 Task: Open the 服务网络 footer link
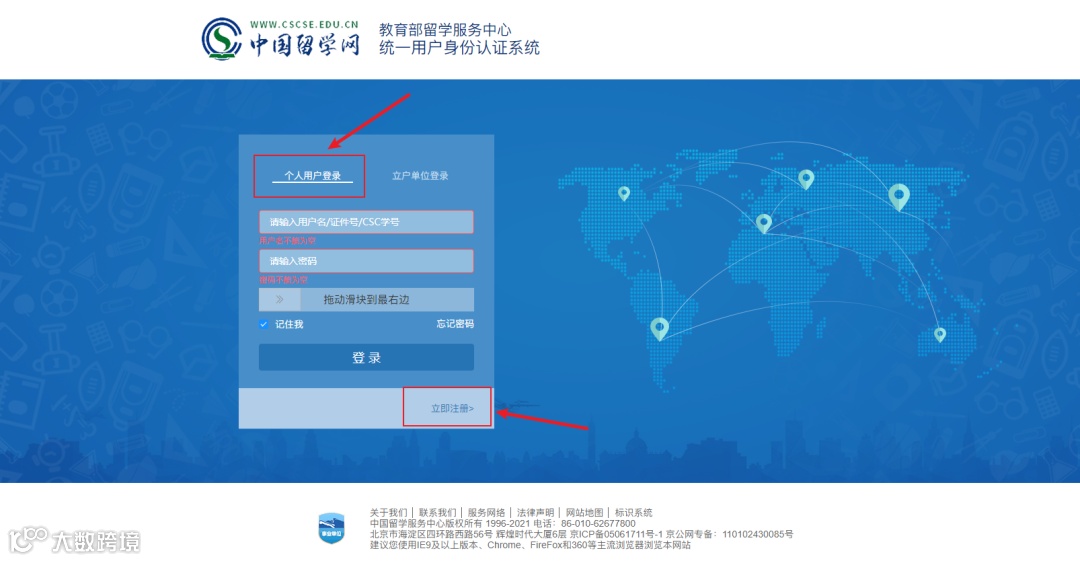pyautogui.click(x=486, y=513)
